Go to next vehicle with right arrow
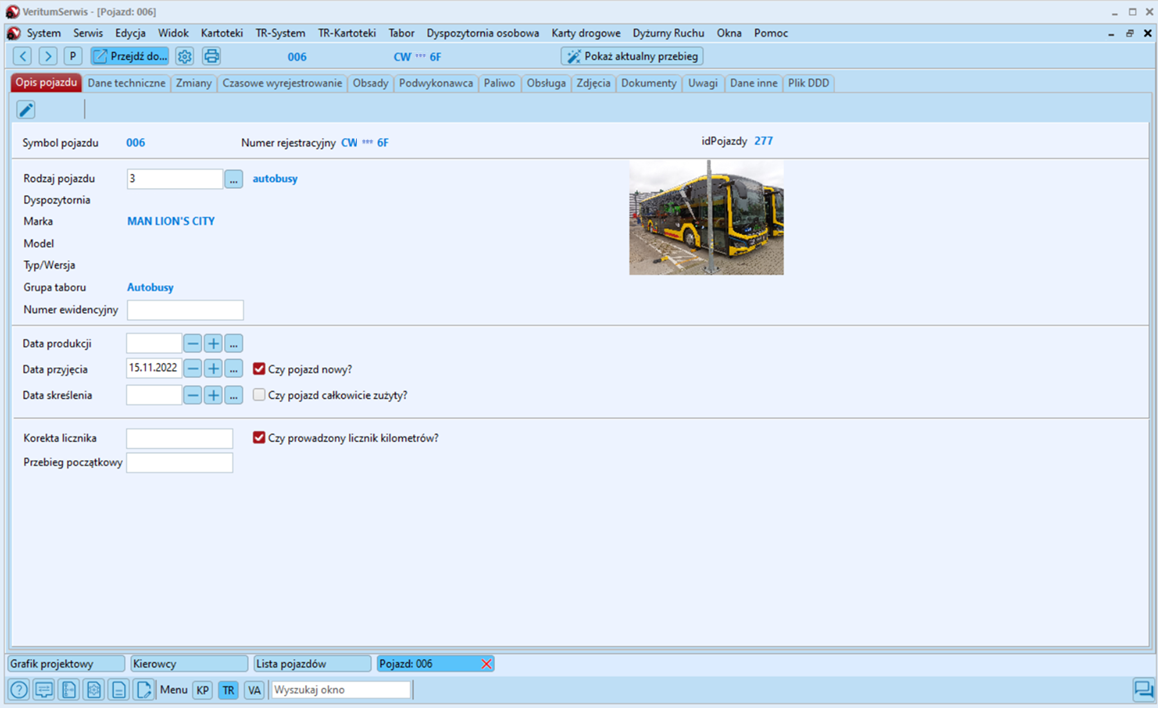Image resolution: width=1158 pixels, height=708 pixels. click(47, 56)
